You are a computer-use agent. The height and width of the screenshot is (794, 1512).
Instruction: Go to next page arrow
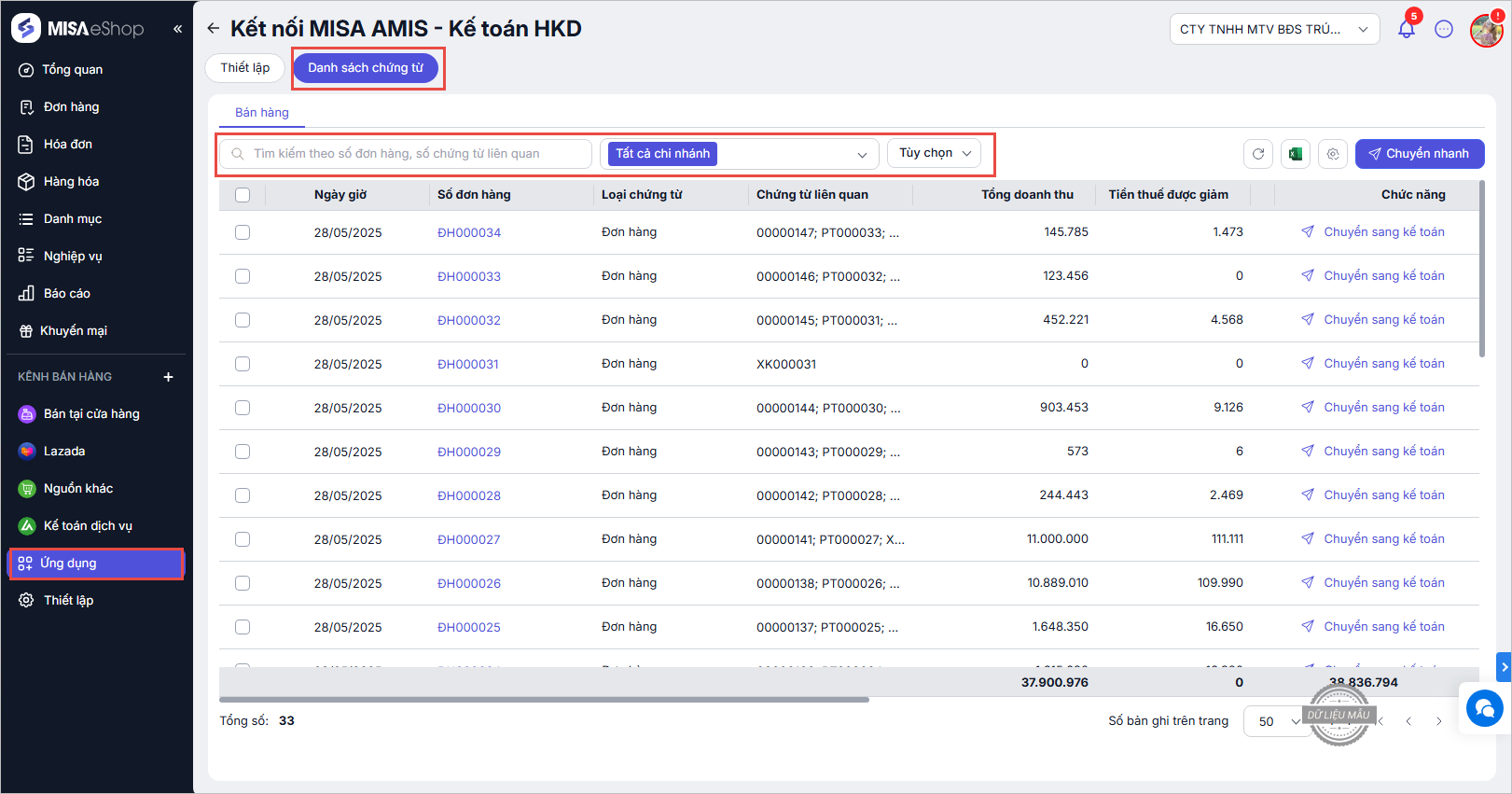[1439, 721]
